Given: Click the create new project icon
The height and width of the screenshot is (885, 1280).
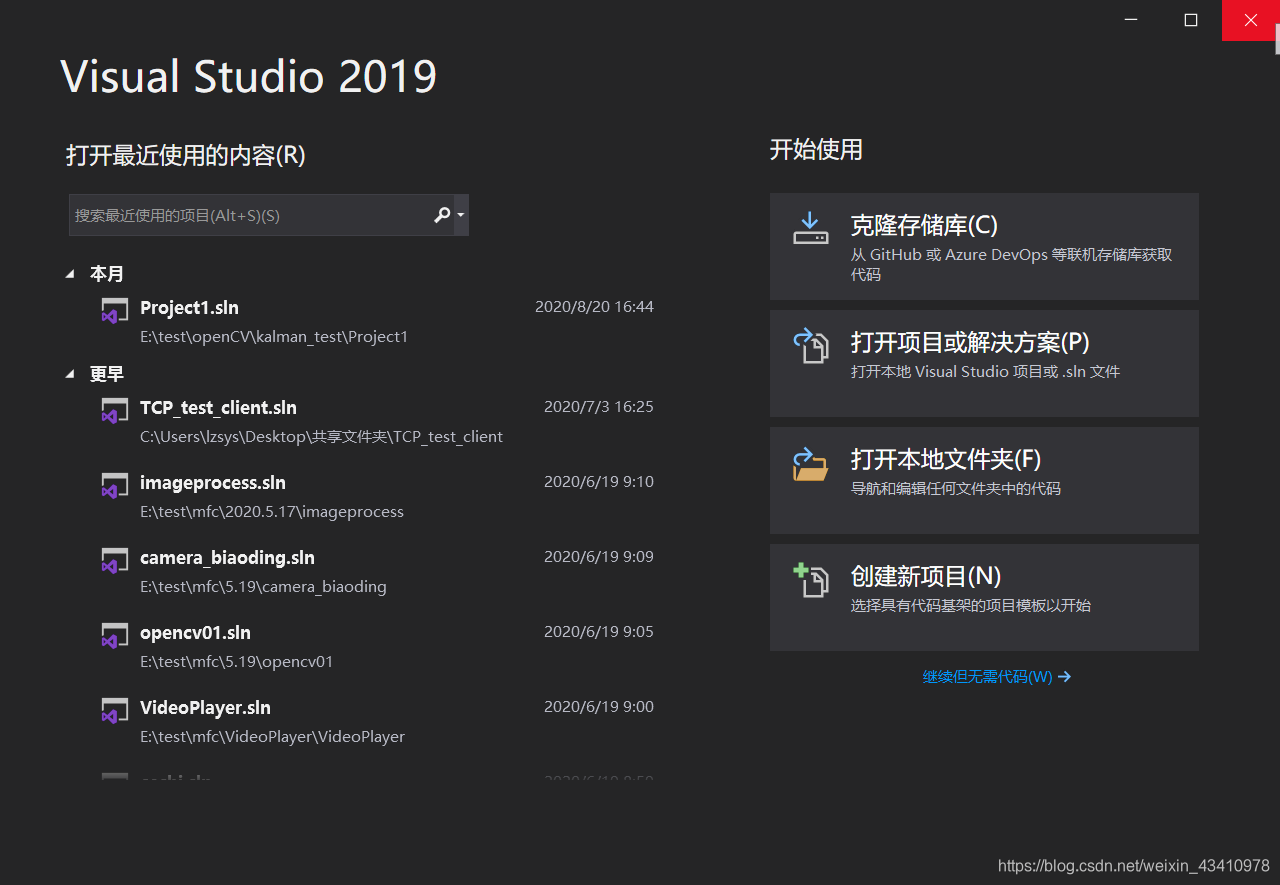Looking at the screenshot, I should point(811,580).
